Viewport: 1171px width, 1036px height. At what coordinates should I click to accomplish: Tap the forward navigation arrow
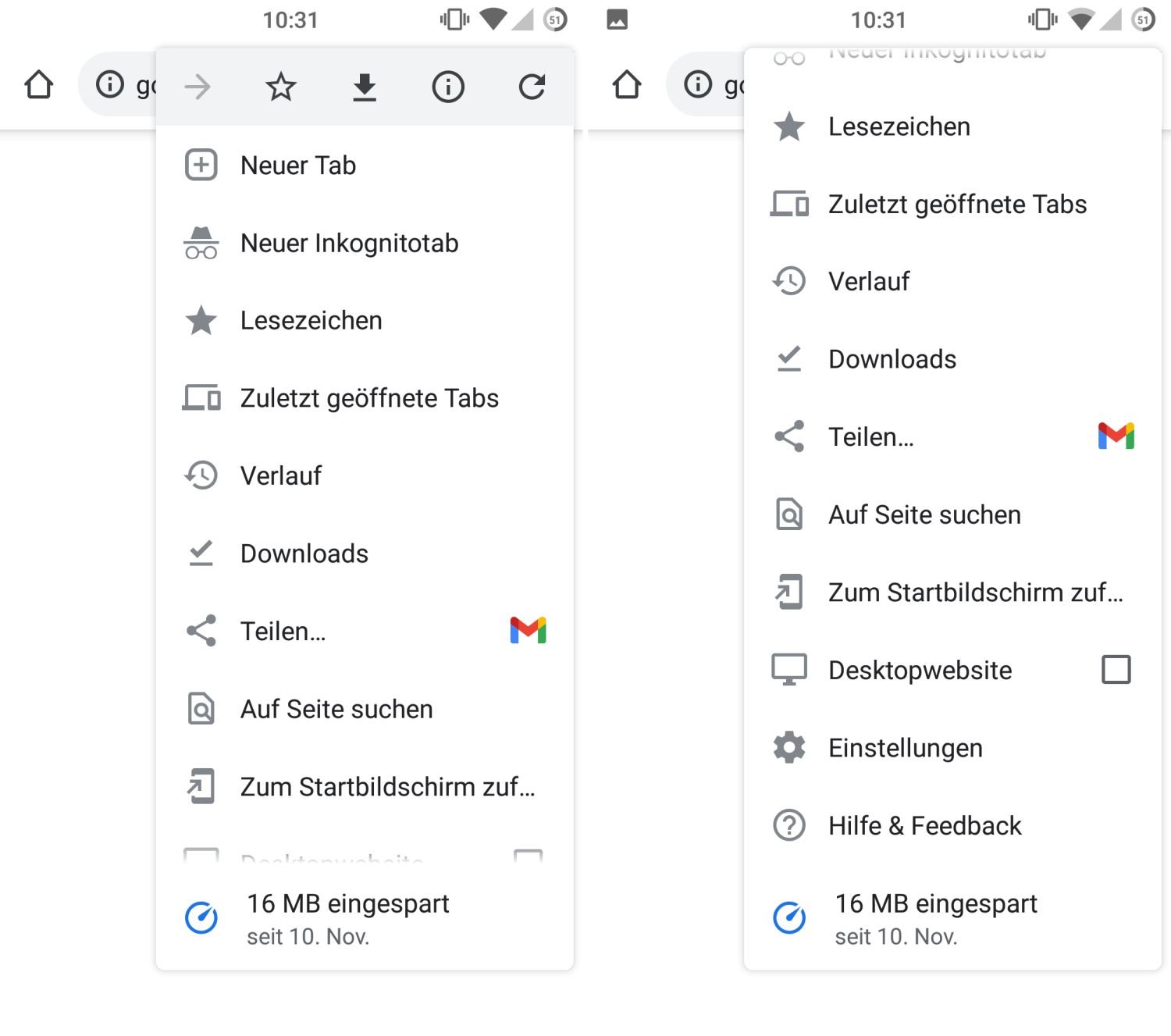click(x=198, y=87)
